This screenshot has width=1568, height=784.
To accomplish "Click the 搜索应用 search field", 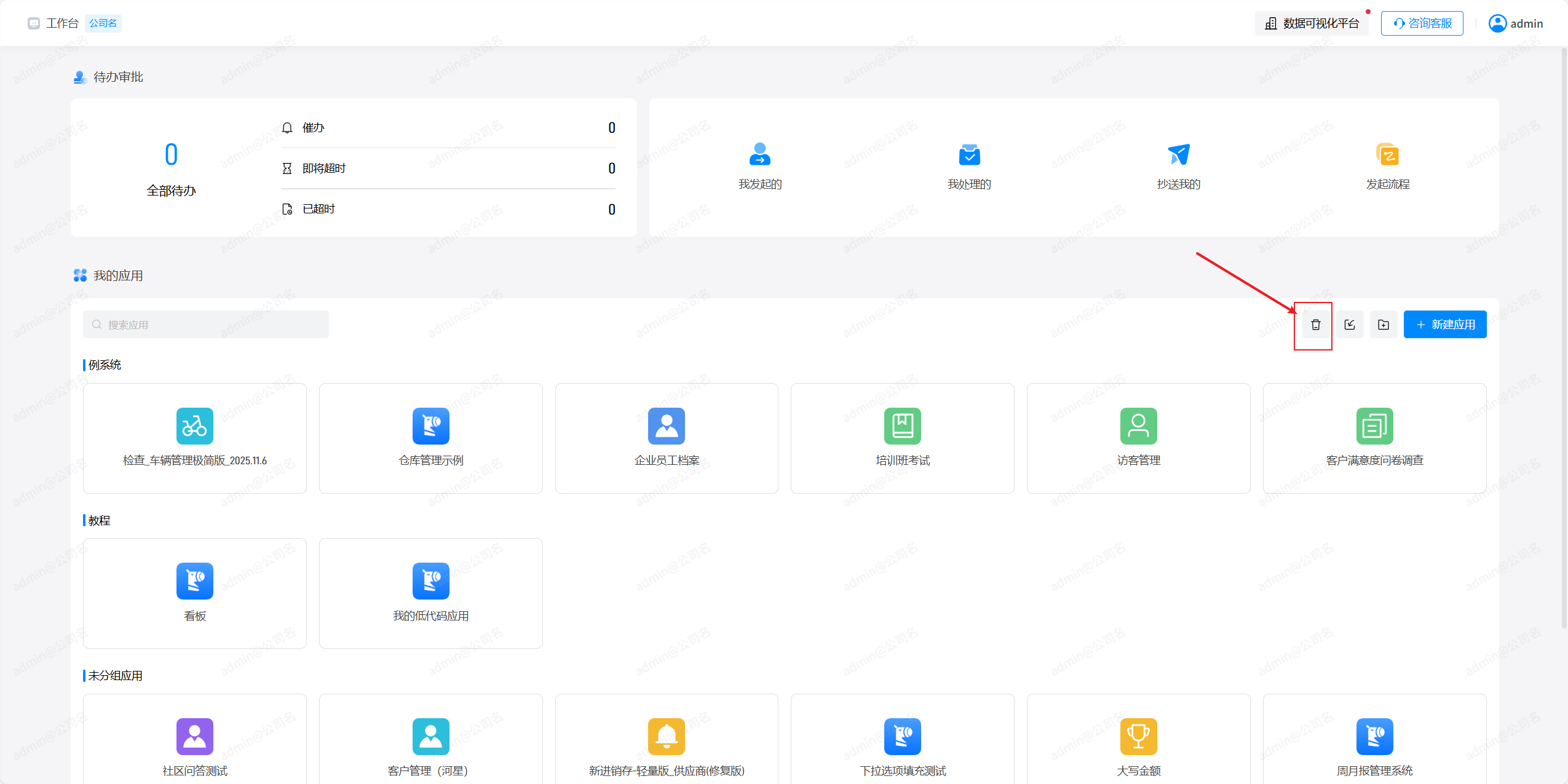I will [x=205, y=325].
